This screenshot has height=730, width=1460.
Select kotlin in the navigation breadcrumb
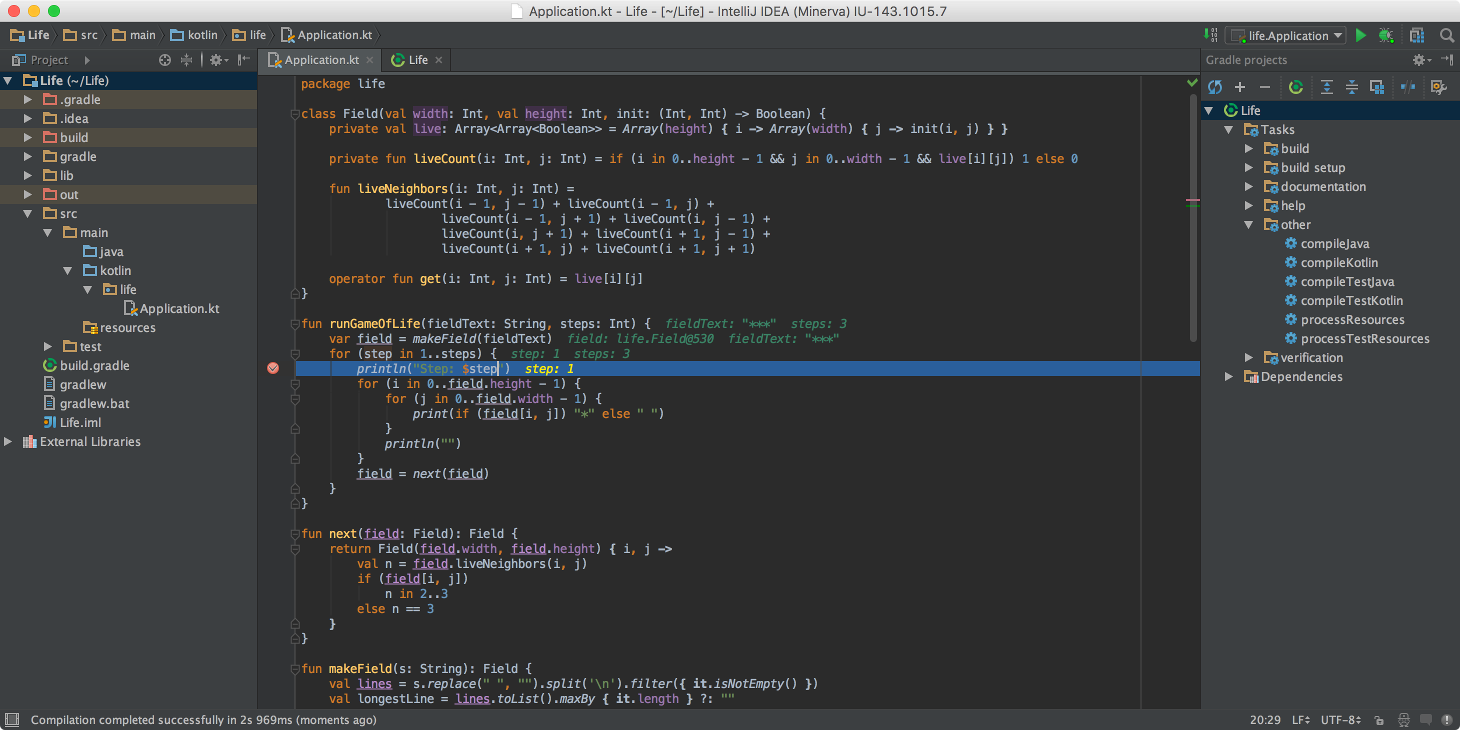point(193,35)
